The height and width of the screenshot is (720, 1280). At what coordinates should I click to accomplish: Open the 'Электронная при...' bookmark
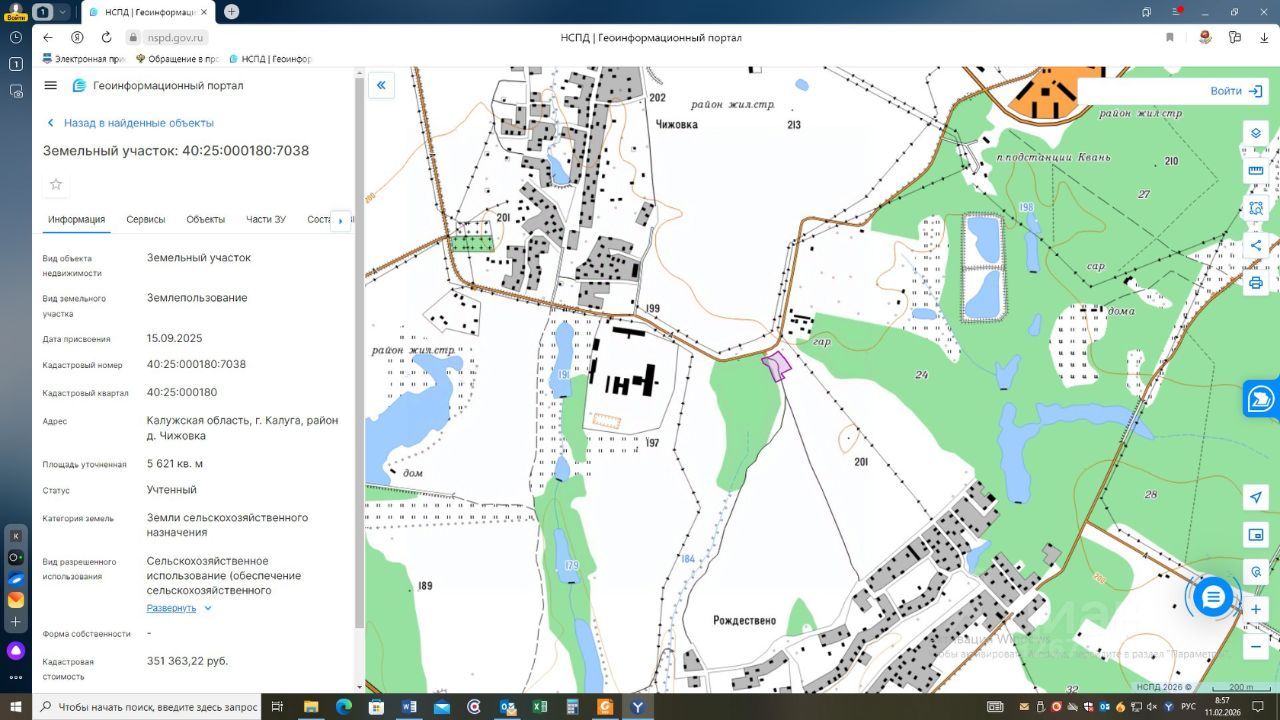pyautogui.click(x=83, y=59)
